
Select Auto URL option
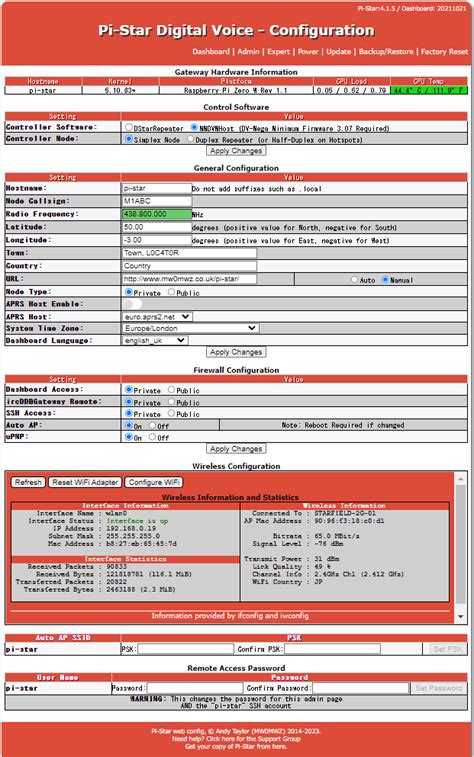(x=354, y=280)
